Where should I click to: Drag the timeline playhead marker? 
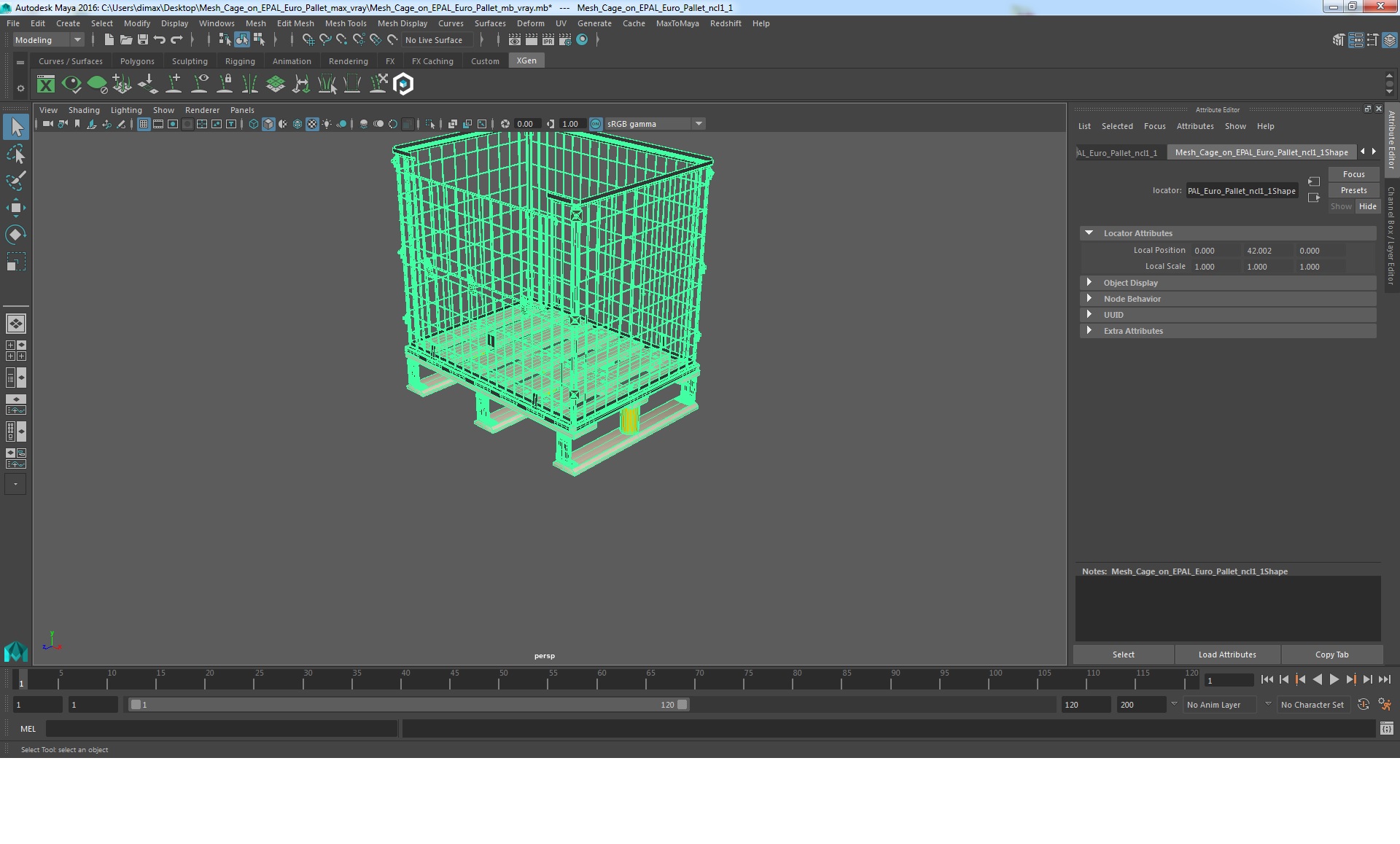20,680
